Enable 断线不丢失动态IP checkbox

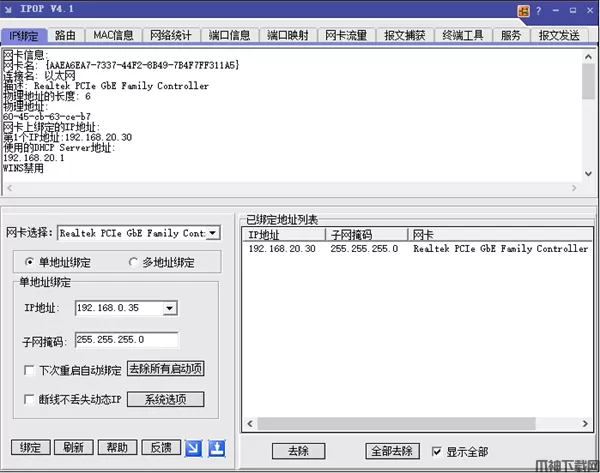[x=29, y=399]
